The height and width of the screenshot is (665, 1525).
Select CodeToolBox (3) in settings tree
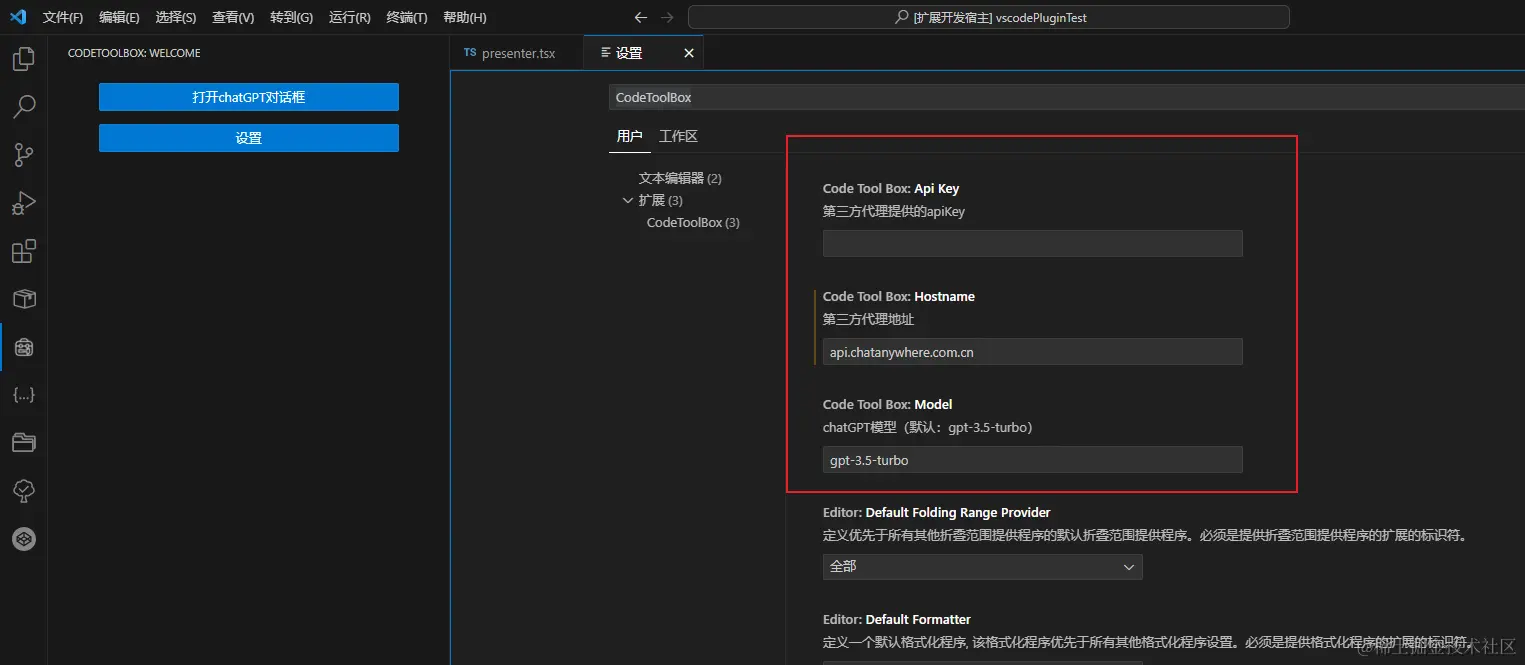[x=693, y=222]
